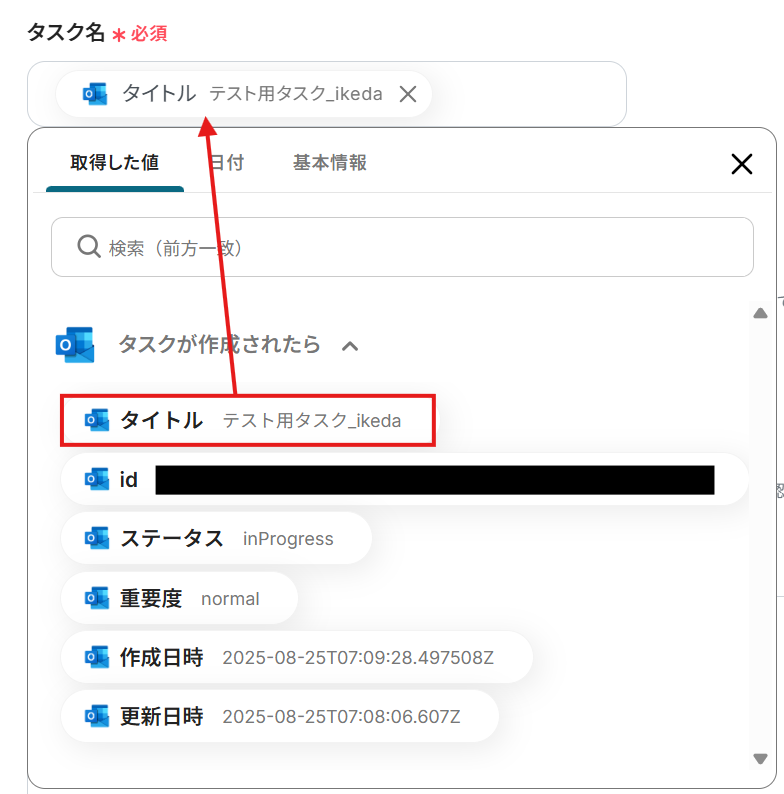Click the scrollbar up arrow
Image resolution: width=784 pixels, height=794 pixels.
(x=760, y=313)
